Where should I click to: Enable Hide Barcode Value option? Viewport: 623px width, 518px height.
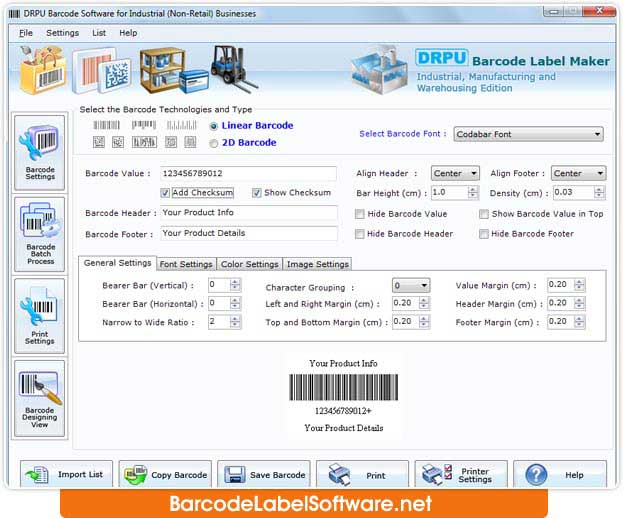pos(360,214)
